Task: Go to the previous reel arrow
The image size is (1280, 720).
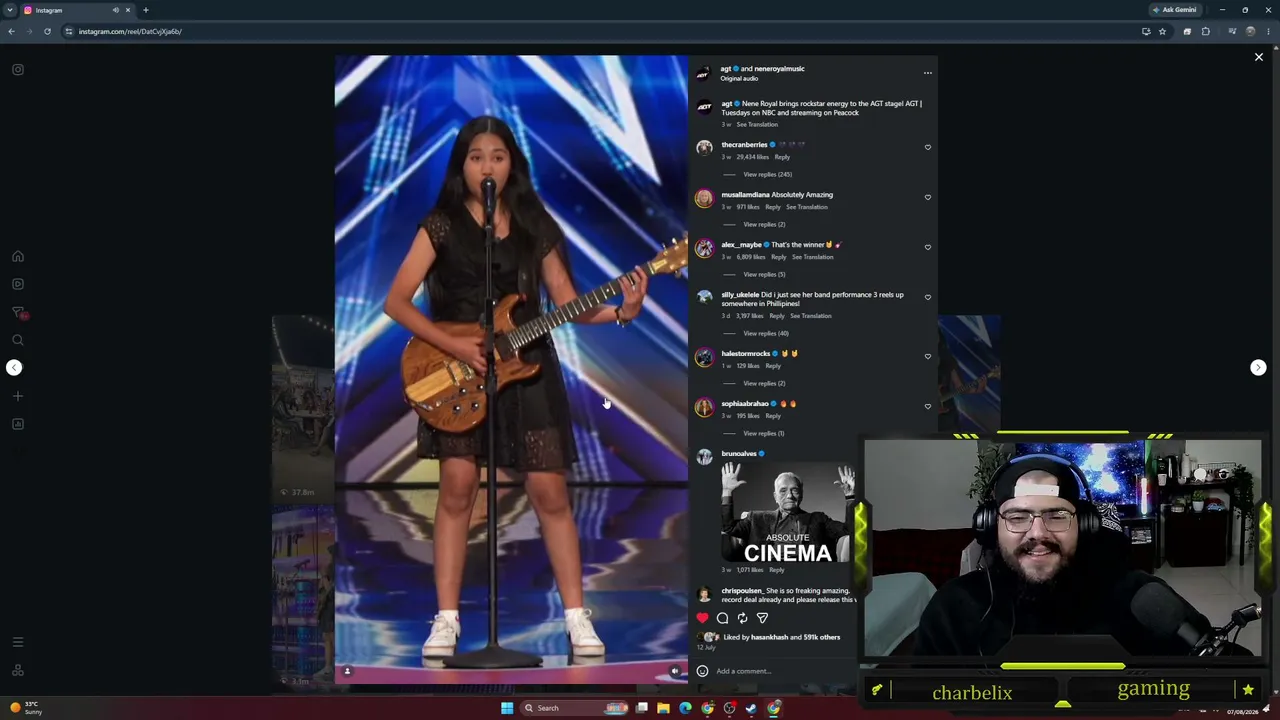Action: click(14, 367)
